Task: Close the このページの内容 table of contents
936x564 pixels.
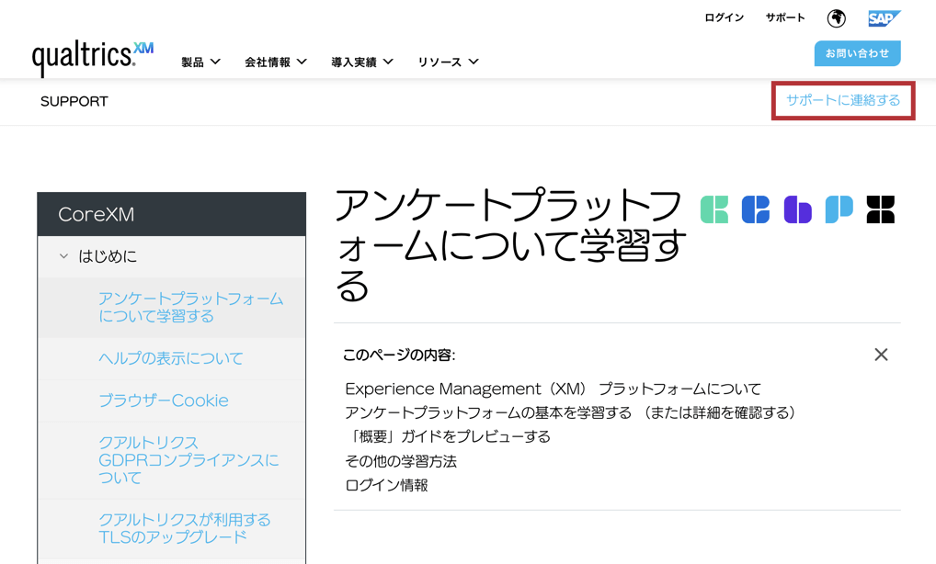Action: pyautogui.click(x=880, y=355)
